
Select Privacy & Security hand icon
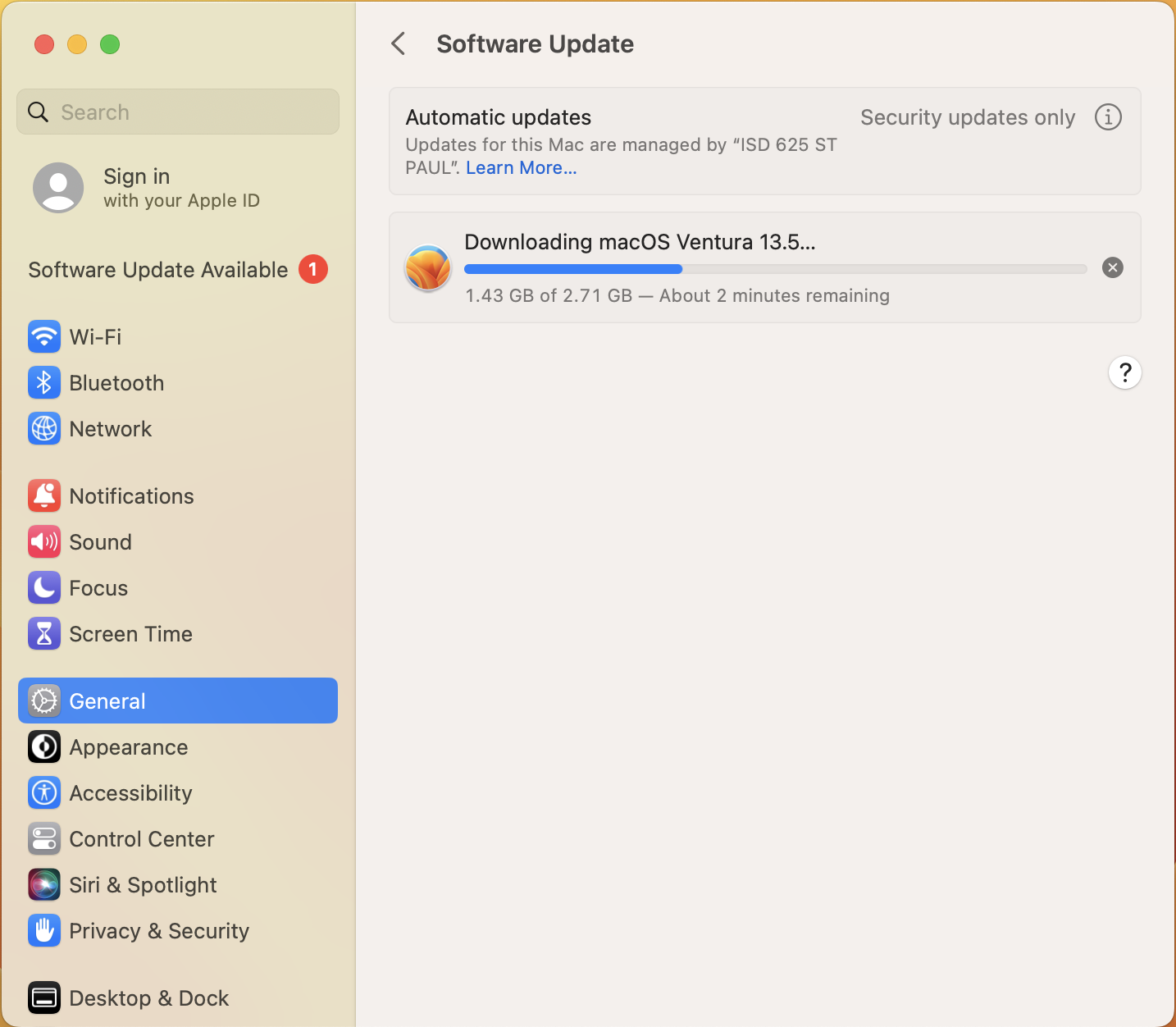(44, 930)
